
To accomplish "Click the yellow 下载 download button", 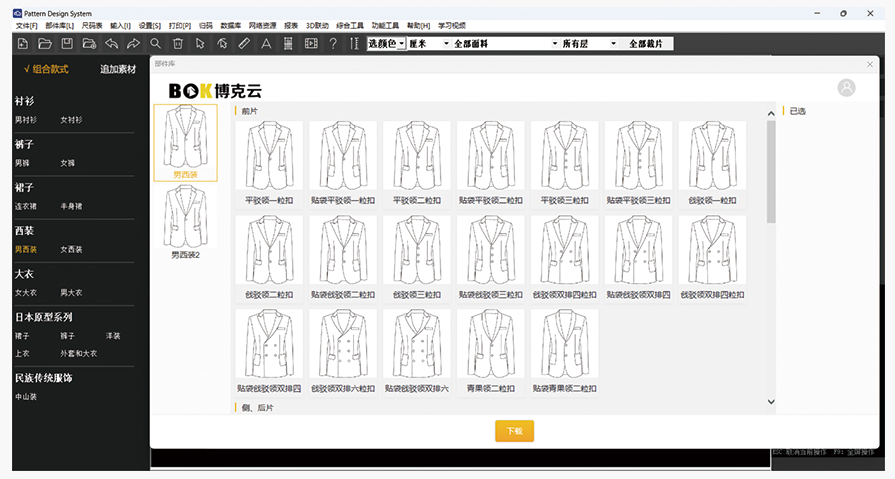I will (514, 431).
